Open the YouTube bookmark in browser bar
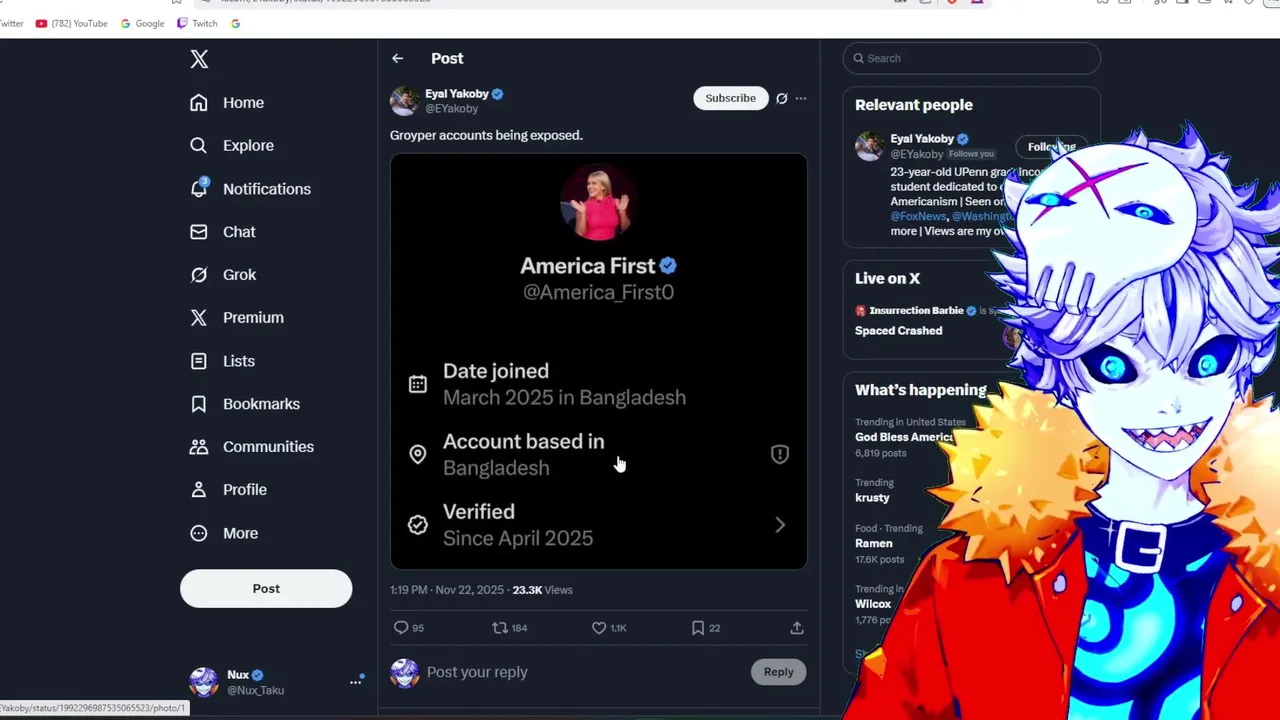The image size is (1280, 720). point(71,23)
